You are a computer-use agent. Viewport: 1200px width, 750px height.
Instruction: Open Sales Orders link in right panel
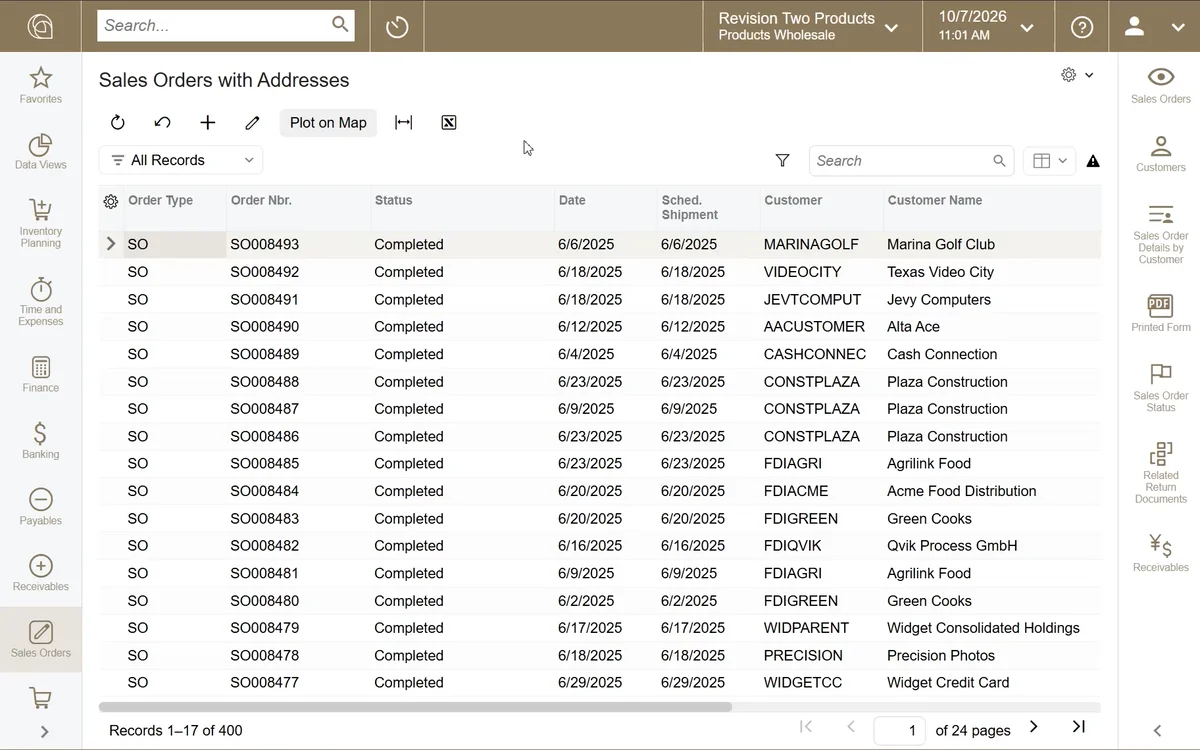[1161, 86]
